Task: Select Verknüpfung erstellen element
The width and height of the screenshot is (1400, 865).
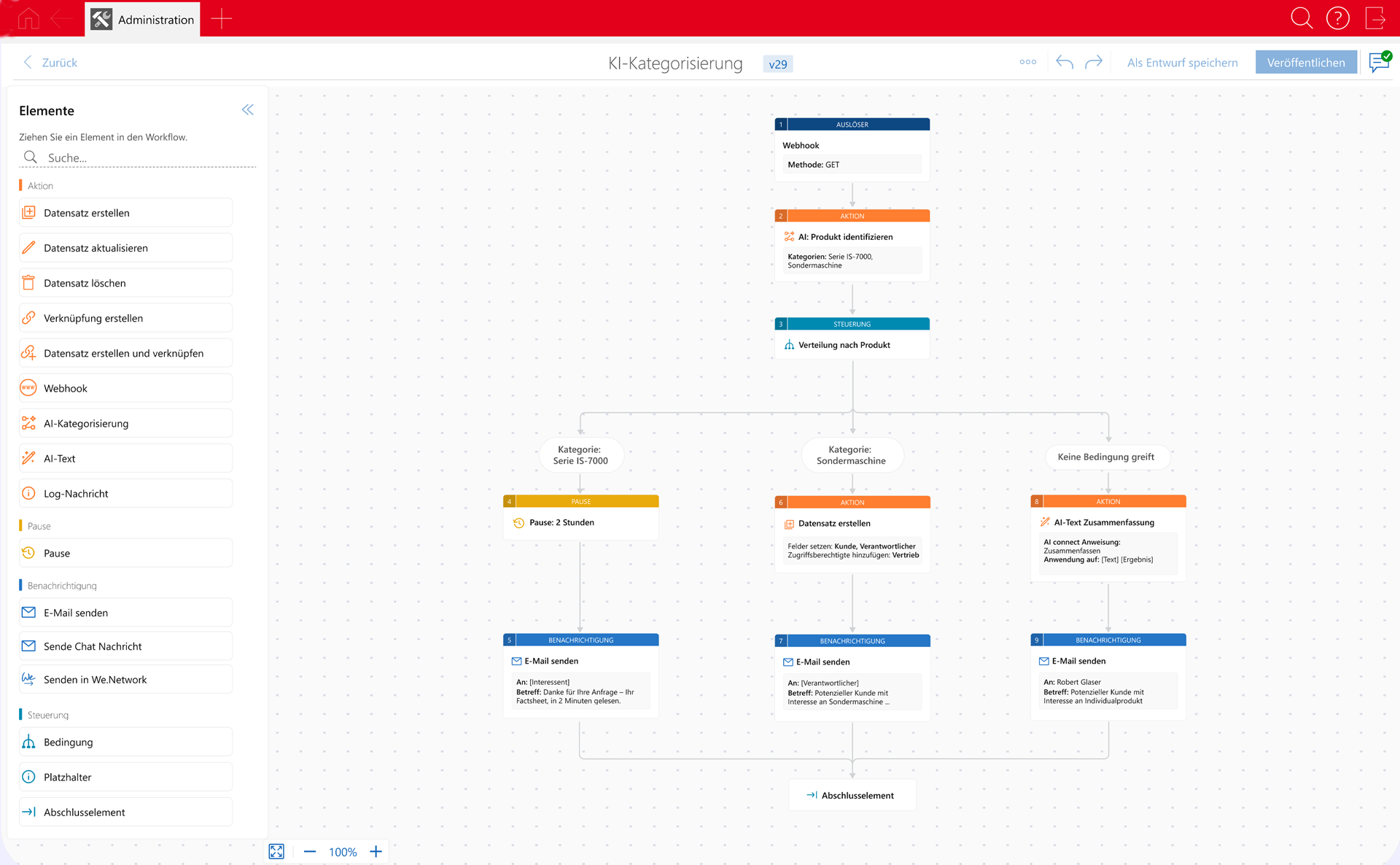Action: (x=125, y=318)
